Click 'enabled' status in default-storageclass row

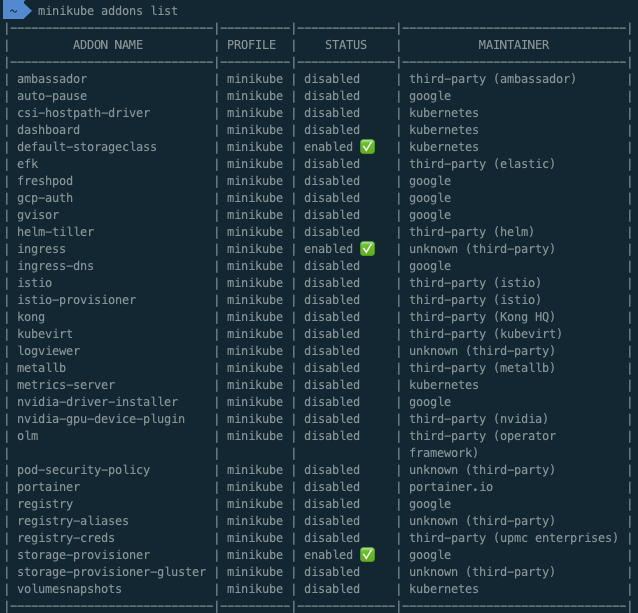pyautogui.click(x=329, y=147)
